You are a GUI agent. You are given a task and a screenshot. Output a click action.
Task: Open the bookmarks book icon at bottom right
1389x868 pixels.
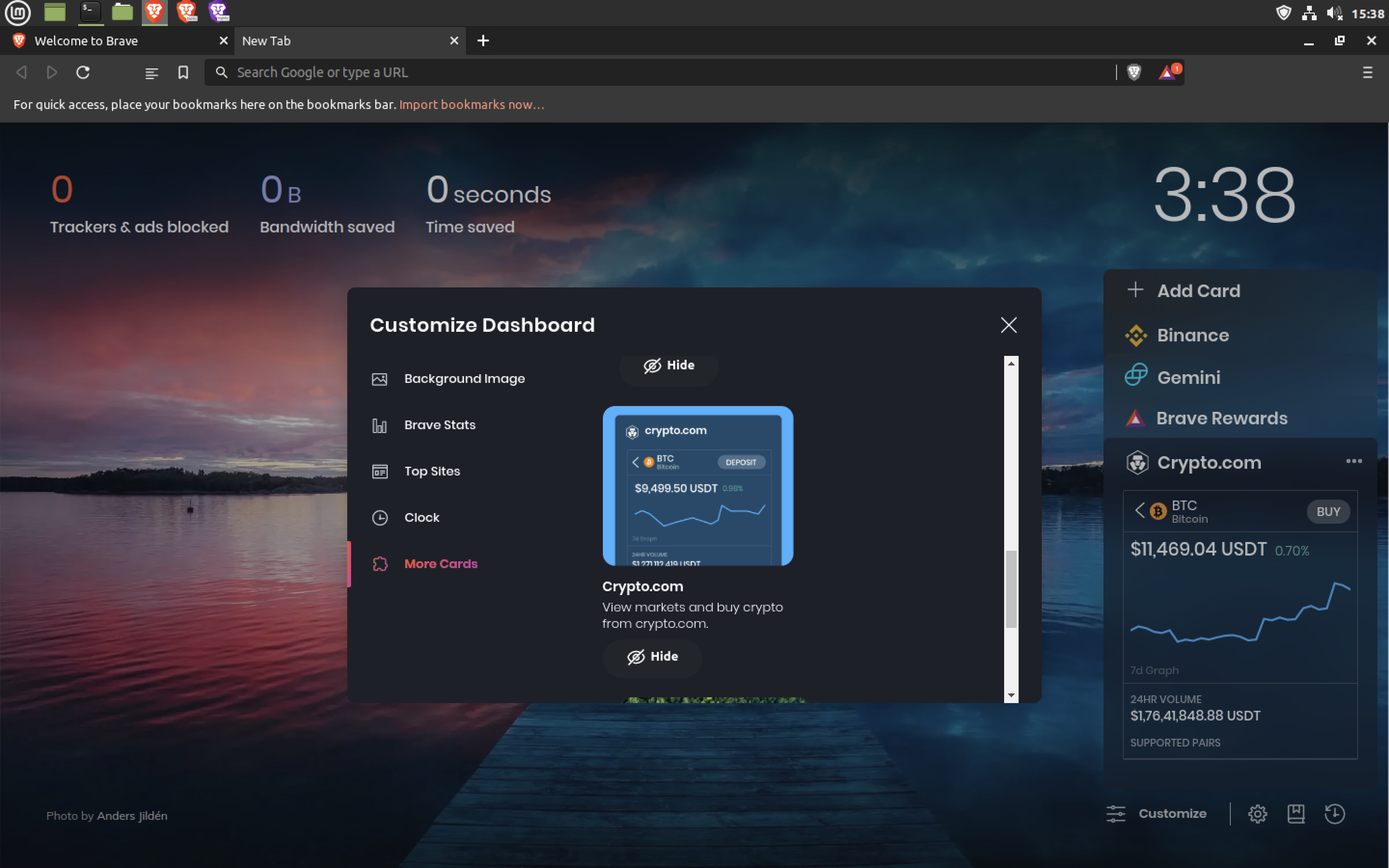(x=1295, y=814)
